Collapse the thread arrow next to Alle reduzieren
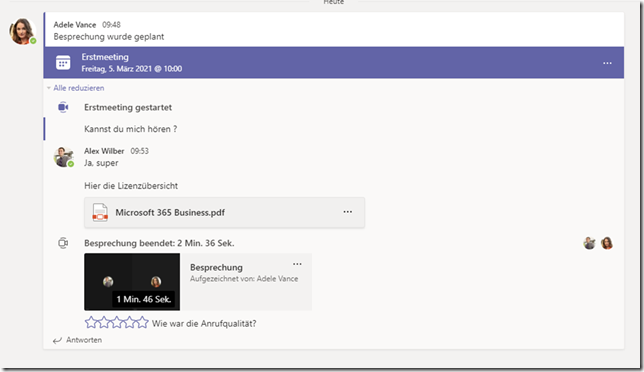The height and width of the screenshot is (372, 644). (49, 88)
